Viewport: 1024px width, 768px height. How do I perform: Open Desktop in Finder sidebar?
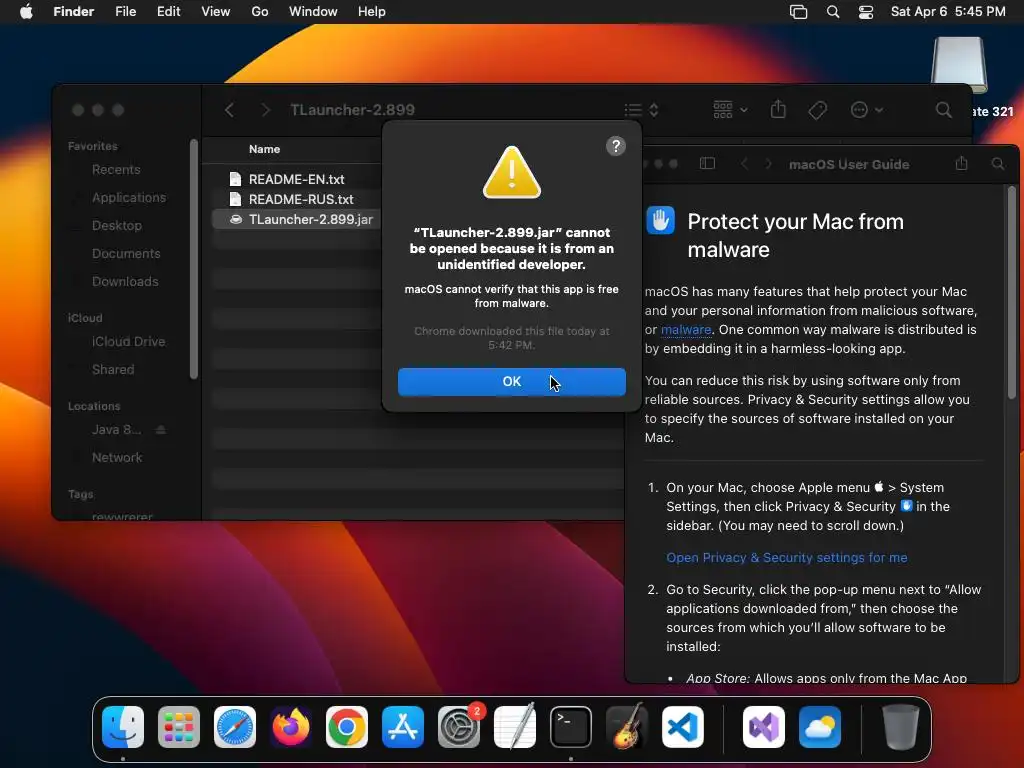point(116,225)
